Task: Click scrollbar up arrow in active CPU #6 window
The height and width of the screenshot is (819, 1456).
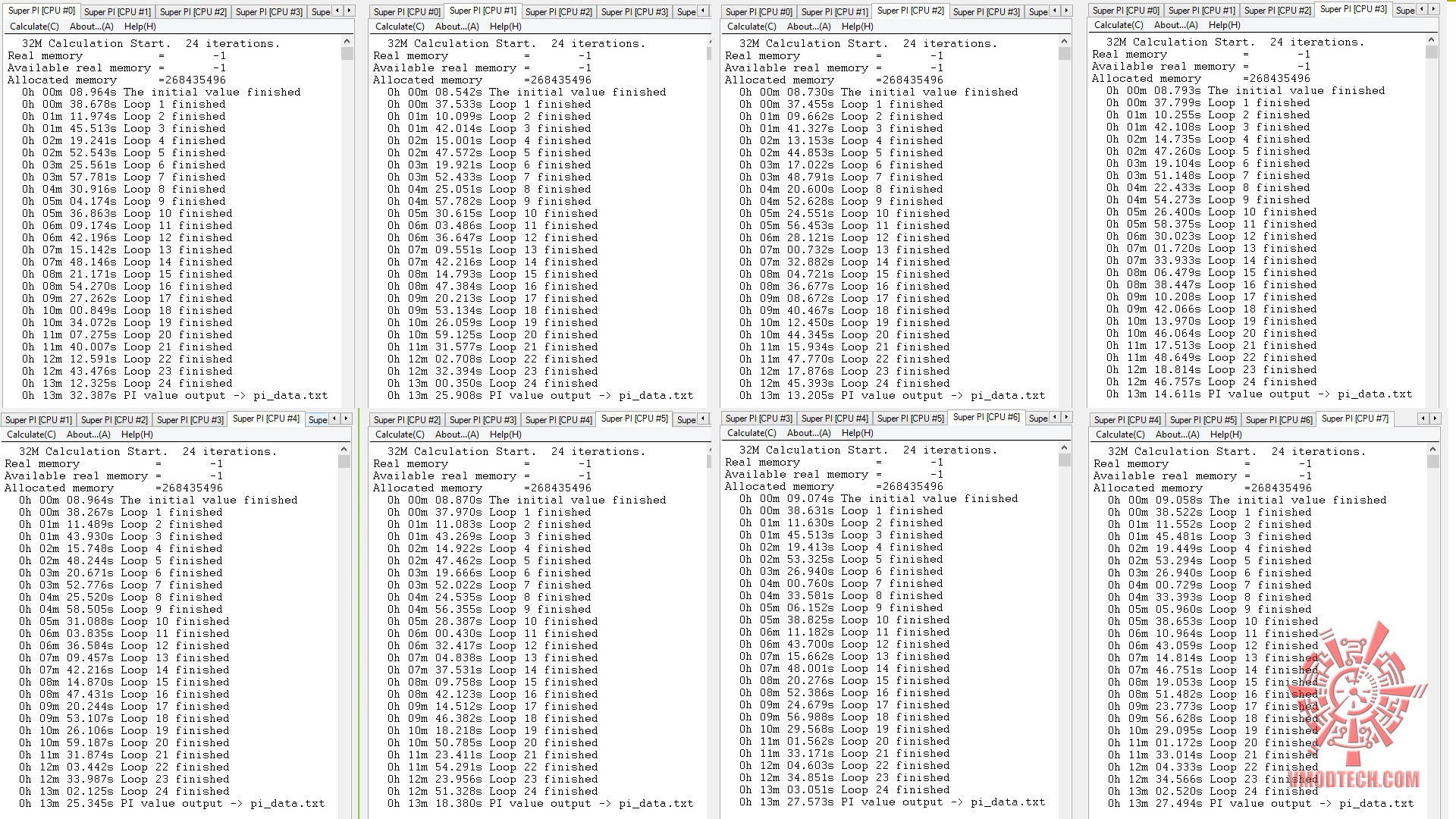Action: click(1065, 447)
